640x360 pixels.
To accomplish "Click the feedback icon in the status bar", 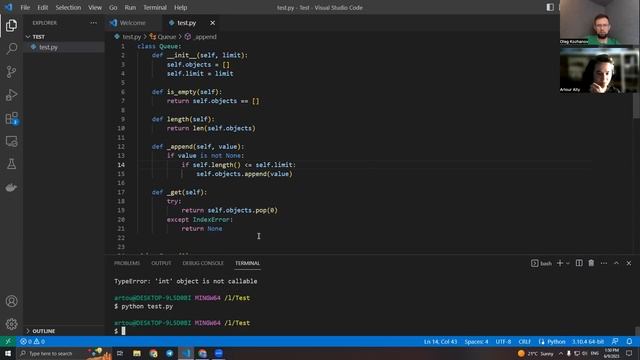I will tap(615, 342).
